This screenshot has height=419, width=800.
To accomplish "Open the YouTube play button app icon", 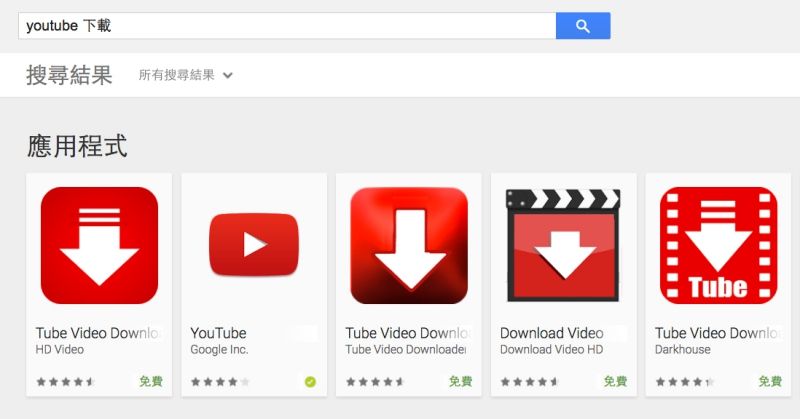I will point(254,245).
